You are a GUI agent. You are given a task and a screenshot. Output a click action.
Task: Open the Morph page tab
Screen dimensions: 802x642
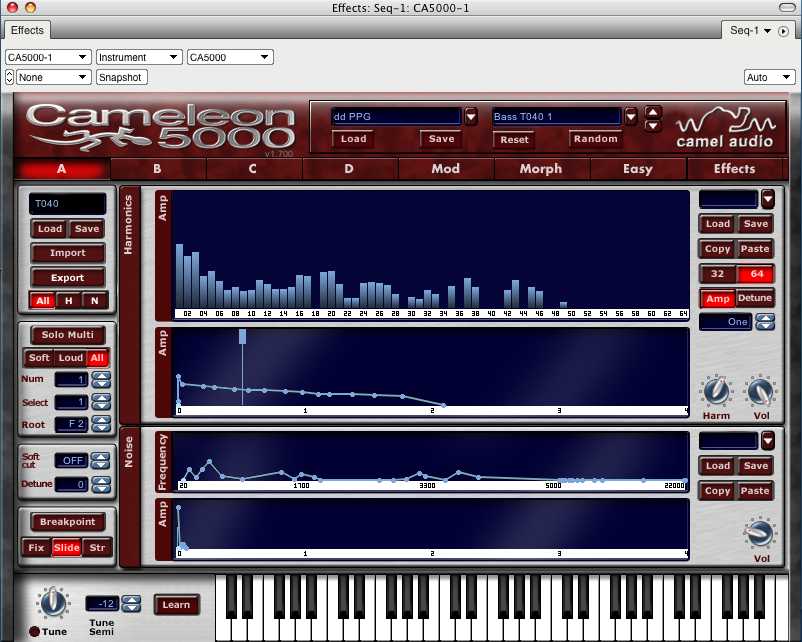(x=541, y=169)
